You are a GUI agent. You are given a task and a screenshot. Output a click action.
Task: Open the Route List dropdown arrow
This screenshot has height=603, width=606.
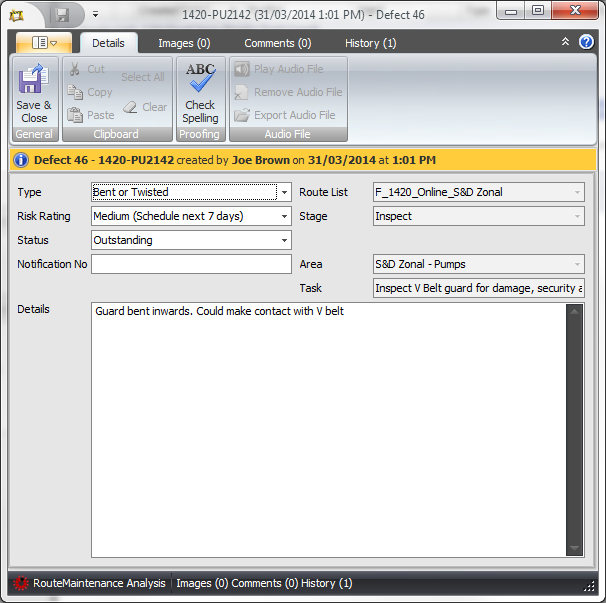[577, 192]
